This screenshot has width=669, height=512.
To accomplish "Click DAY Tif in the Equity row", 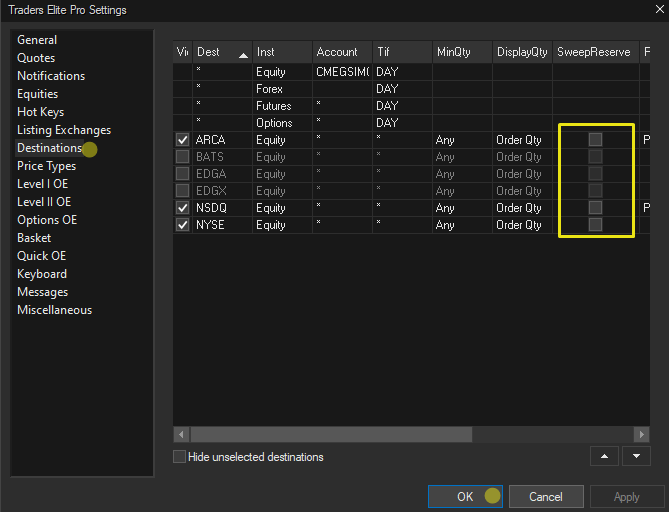I will (x=402, y=72).
